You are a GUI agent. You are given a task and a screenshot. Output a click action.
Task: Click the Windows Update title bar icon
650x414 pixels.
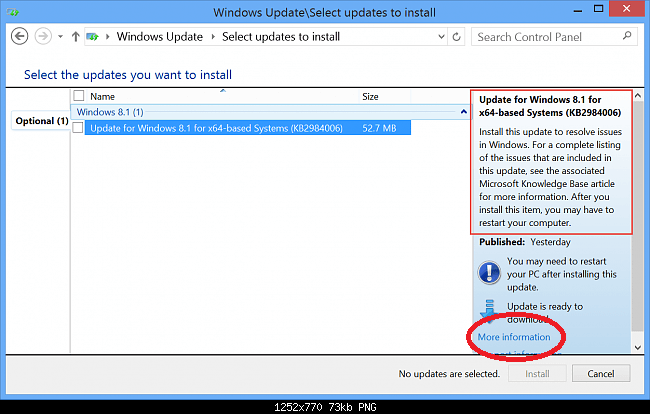(12, 12)
